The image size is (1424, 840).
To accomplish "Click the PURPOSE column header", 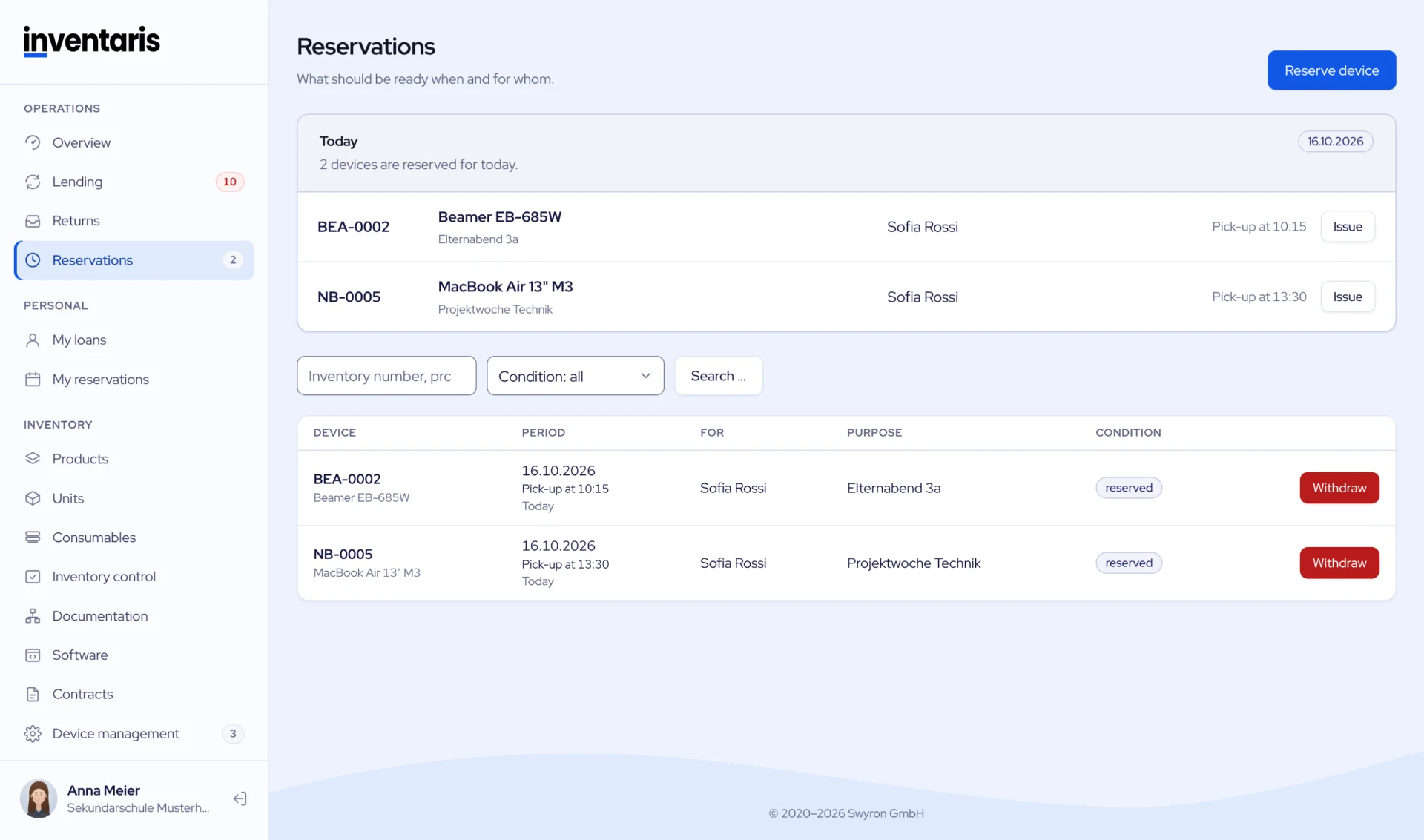I will 874,432.
